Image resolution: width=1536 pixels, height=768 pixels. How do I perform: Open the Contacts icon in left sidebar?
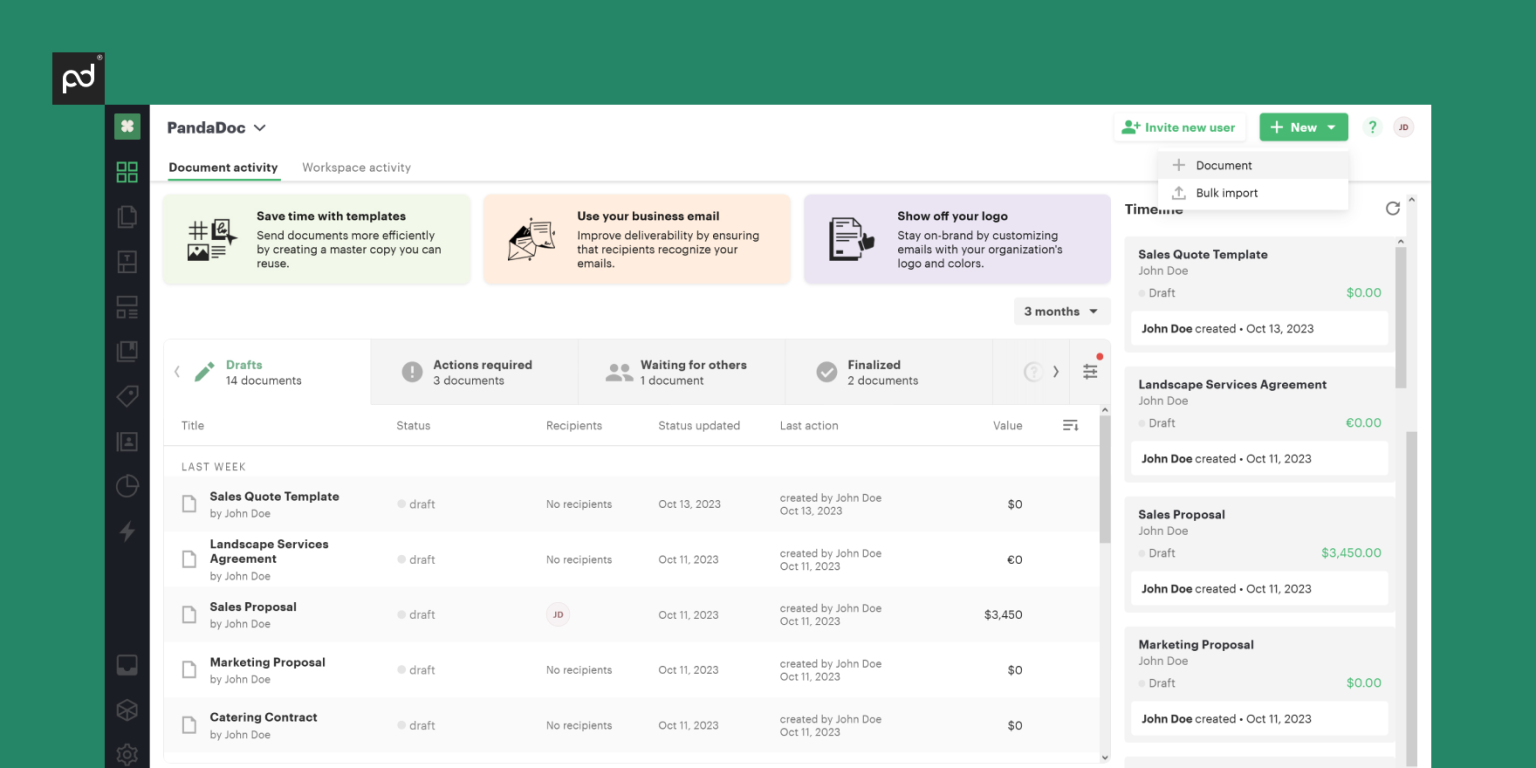point(127,441)
